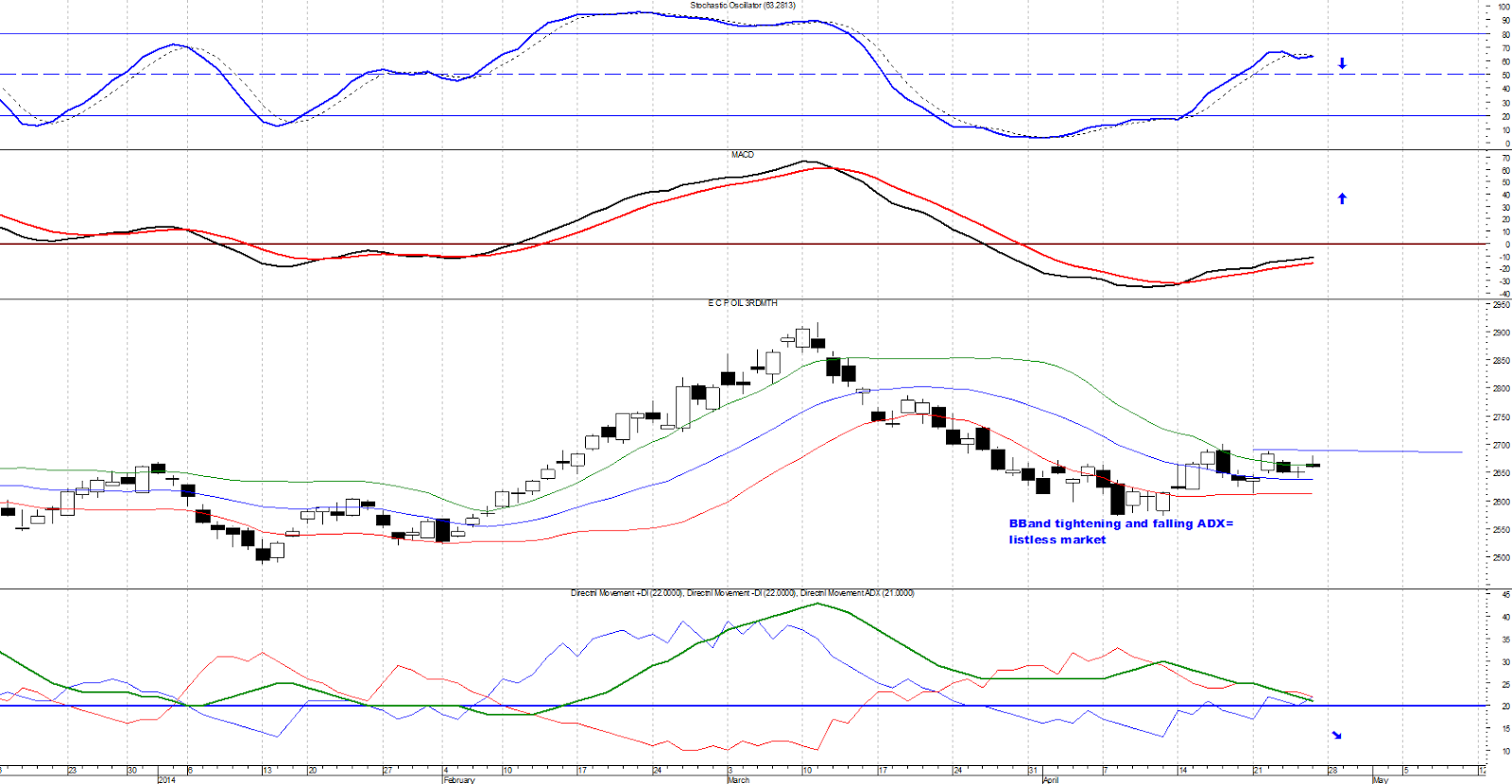Viewport: 1512px width, 784px height.
Task: Click the red zero line in MACD panel
Action: pos(743,244)
